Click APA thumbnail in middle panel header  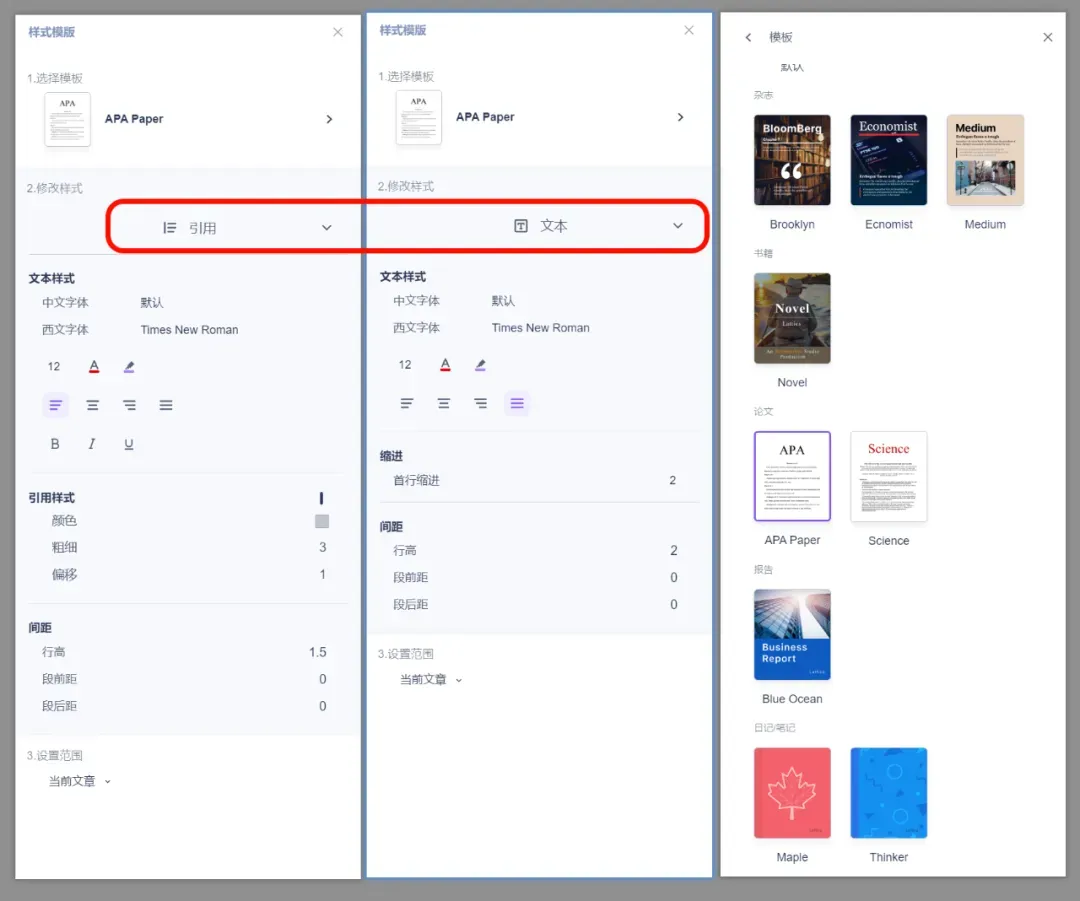point(419,117)
